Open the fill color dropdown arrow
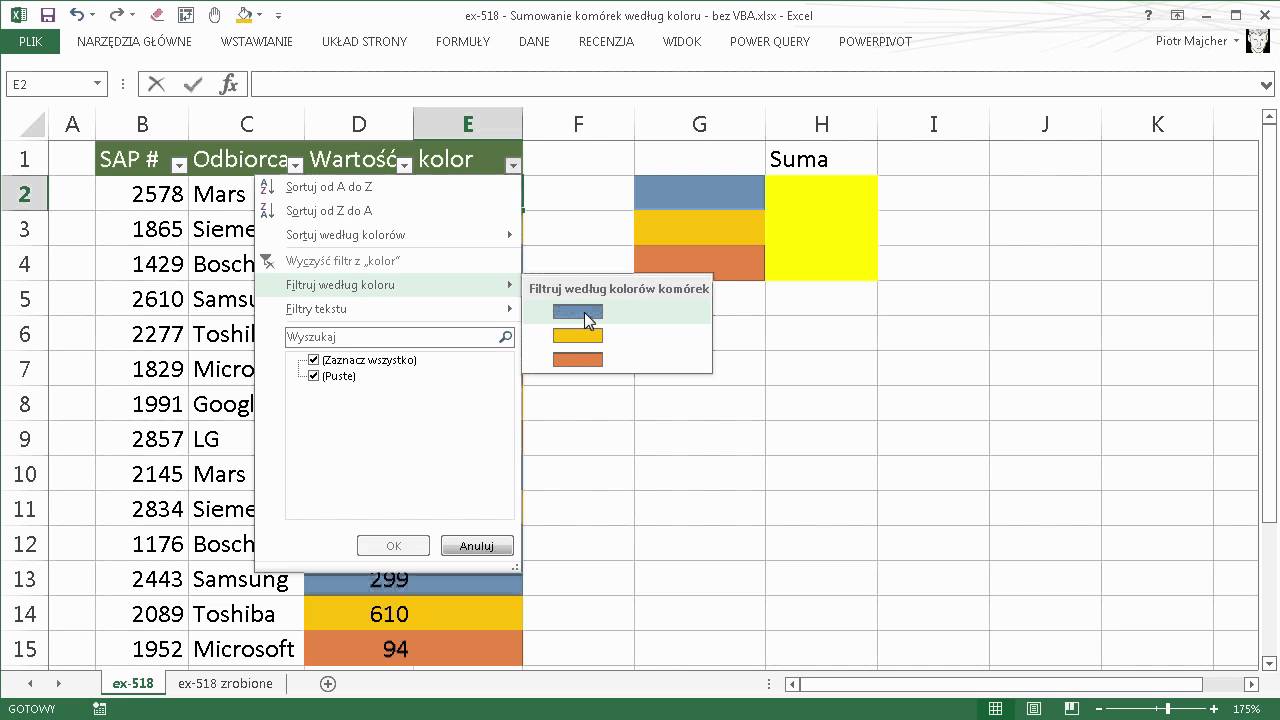1280x720 pixels. pos(260,16)
